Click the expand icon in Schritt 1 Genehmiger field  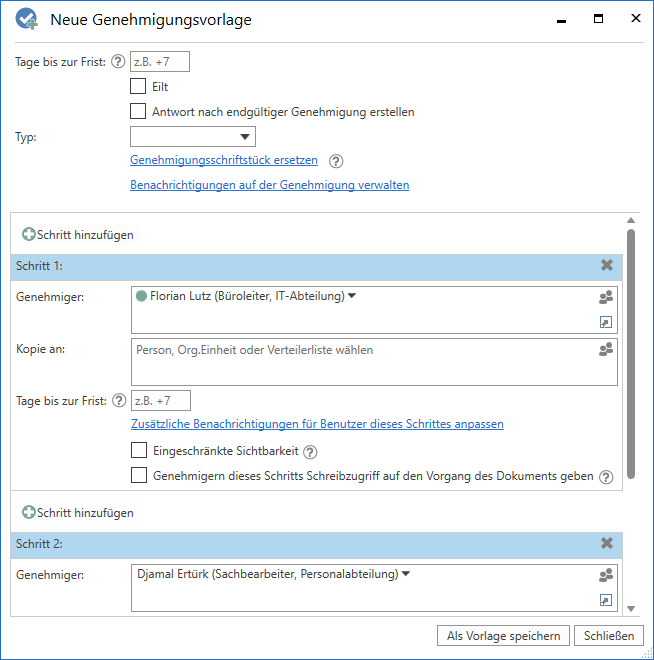[x=605, y=322]
